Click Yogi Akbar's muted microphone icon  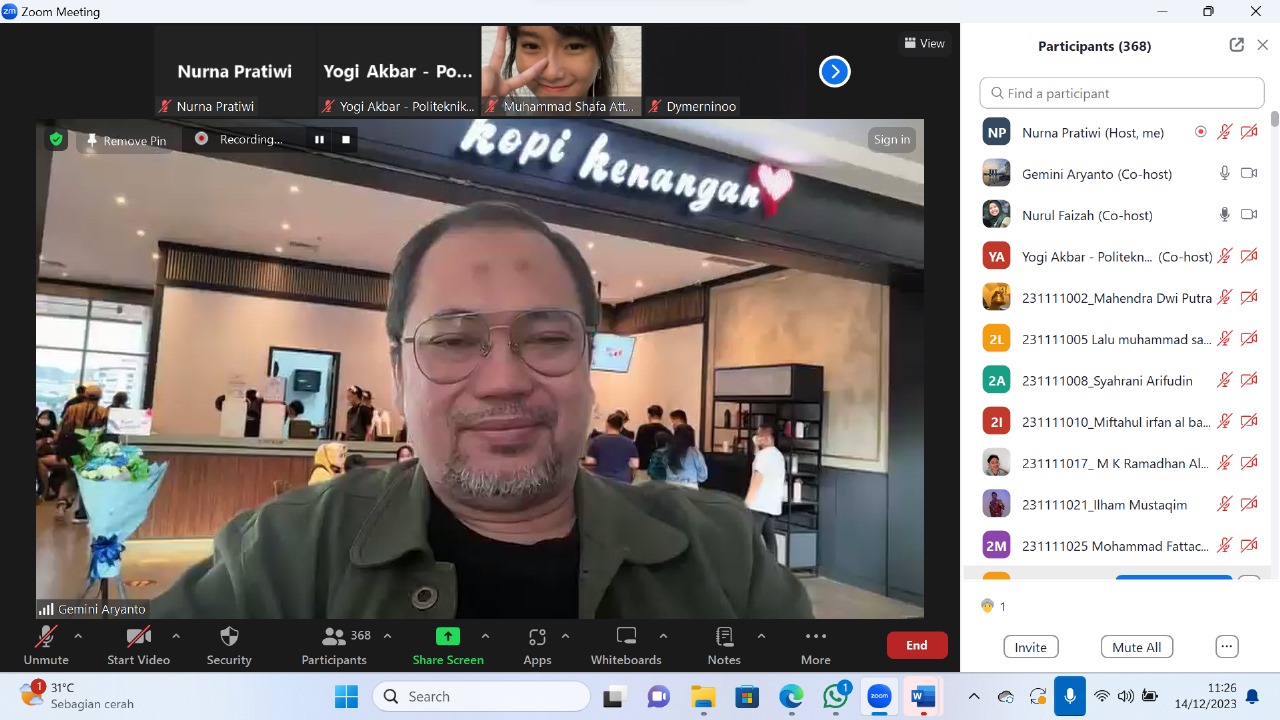click(x=1224, y=256)
